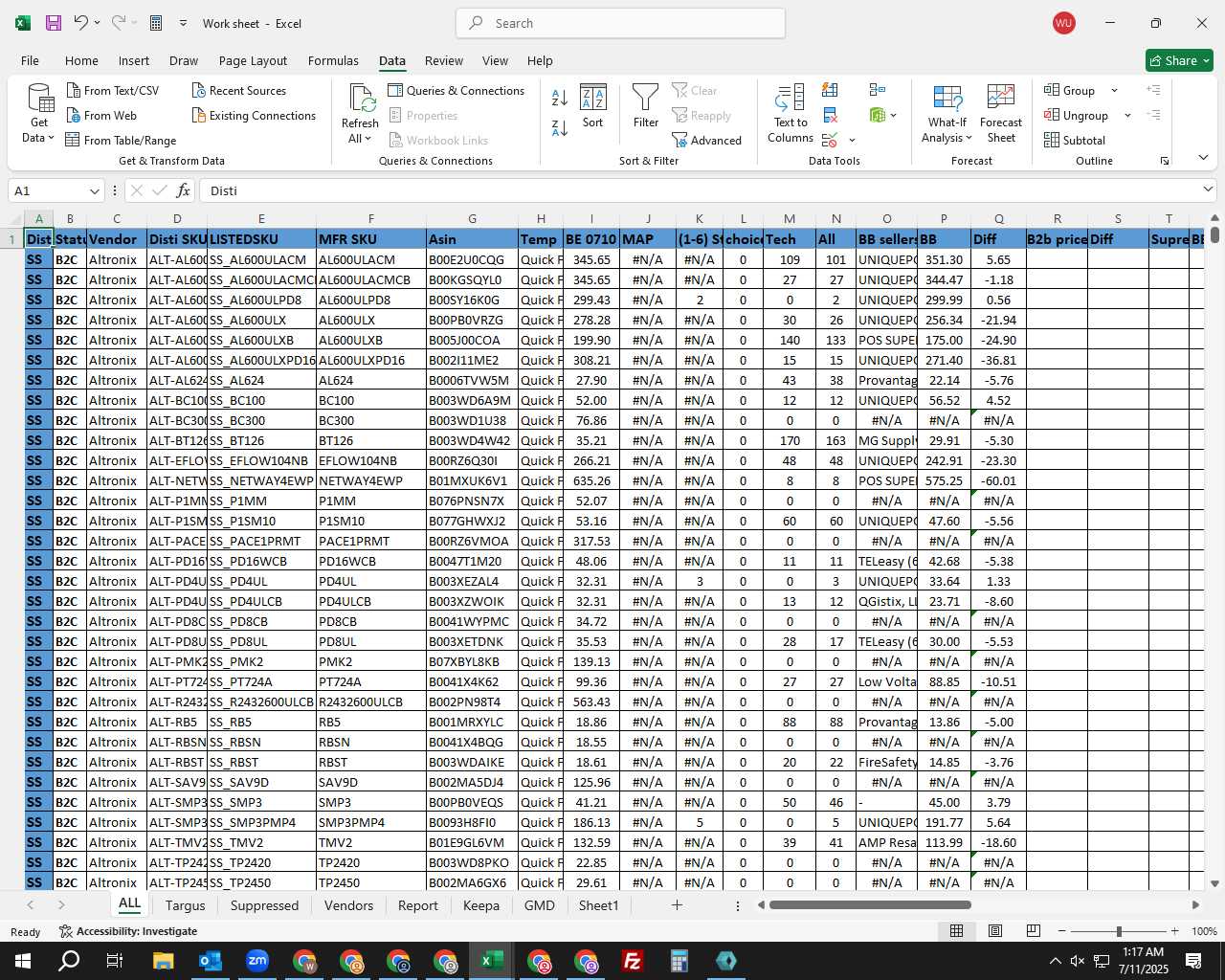Image resolution: width=1225 pixels, height=980 pixels.
Task: Click Sort A to Z icon
Action: click(x=560, y=98)
